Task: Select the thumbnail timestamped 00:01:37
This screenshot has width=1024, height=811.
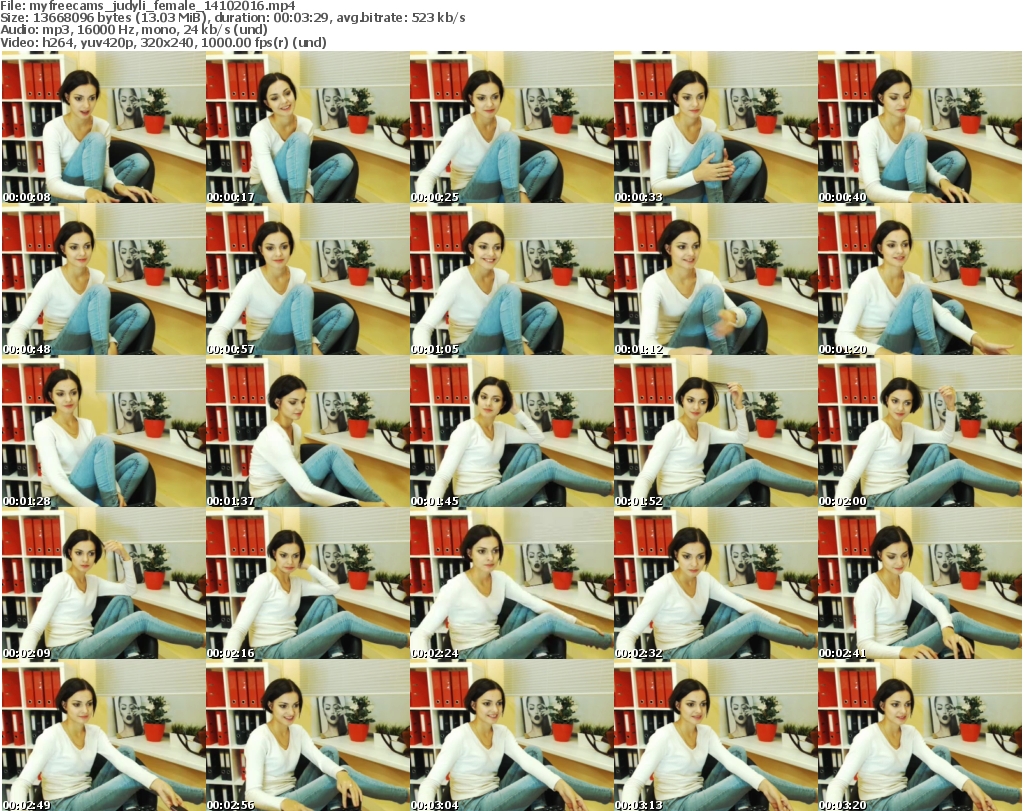Action: [x=308, y=432]
